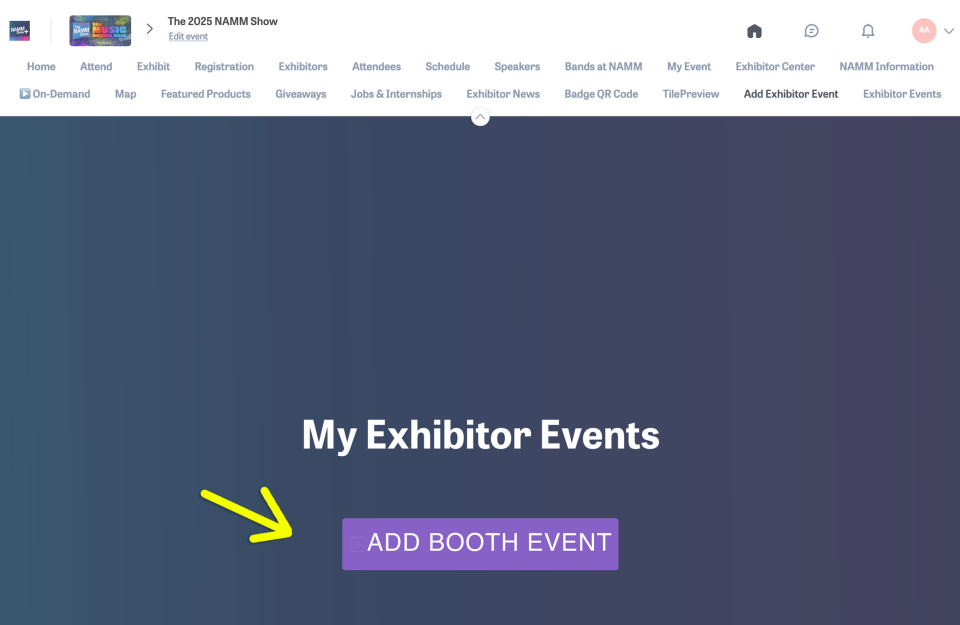Screen dimensions: 960x625
Task: Navigate to Badge QR Code
Action: tap(601, 94)
